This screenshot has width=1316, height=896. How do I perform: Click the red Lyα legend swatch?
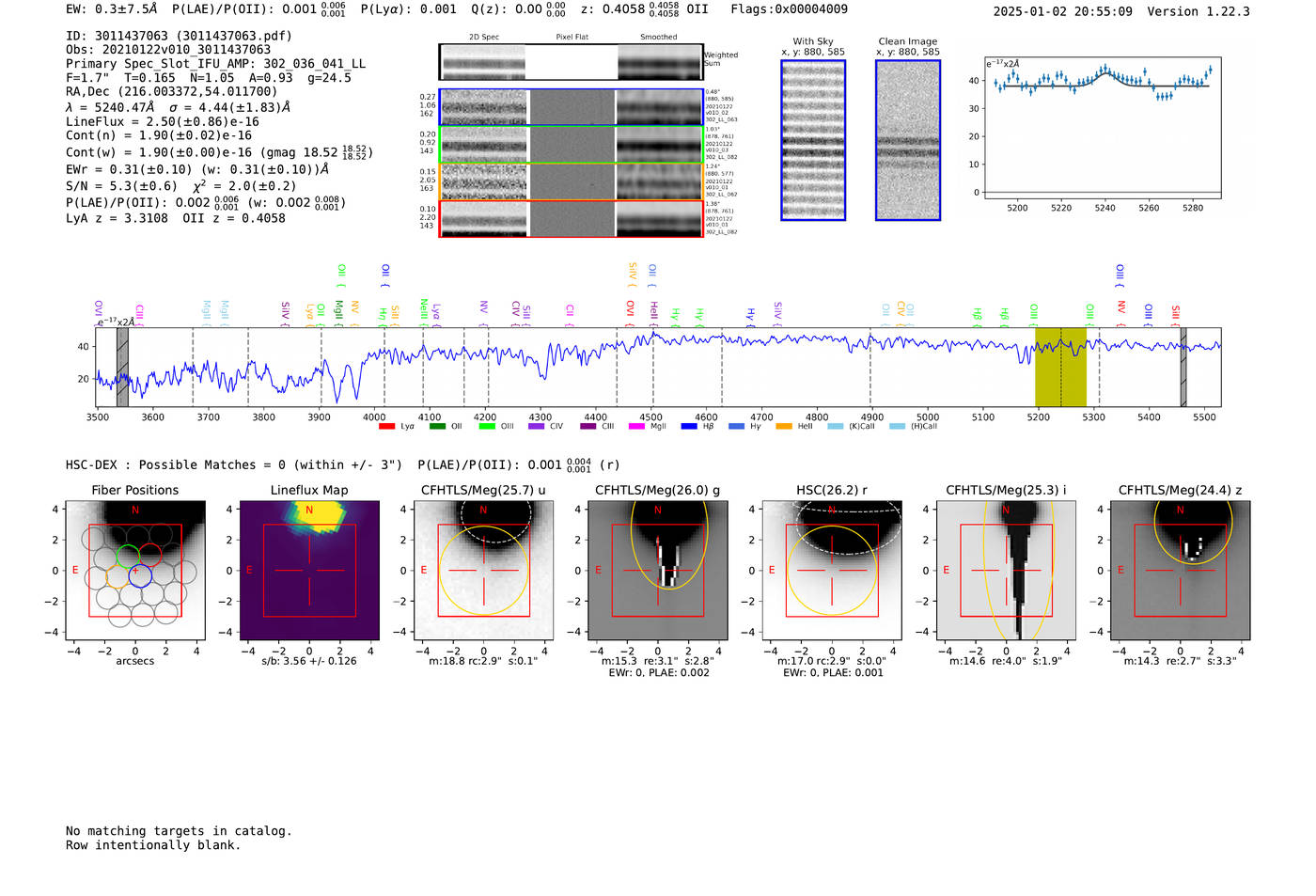coord(386,426)
